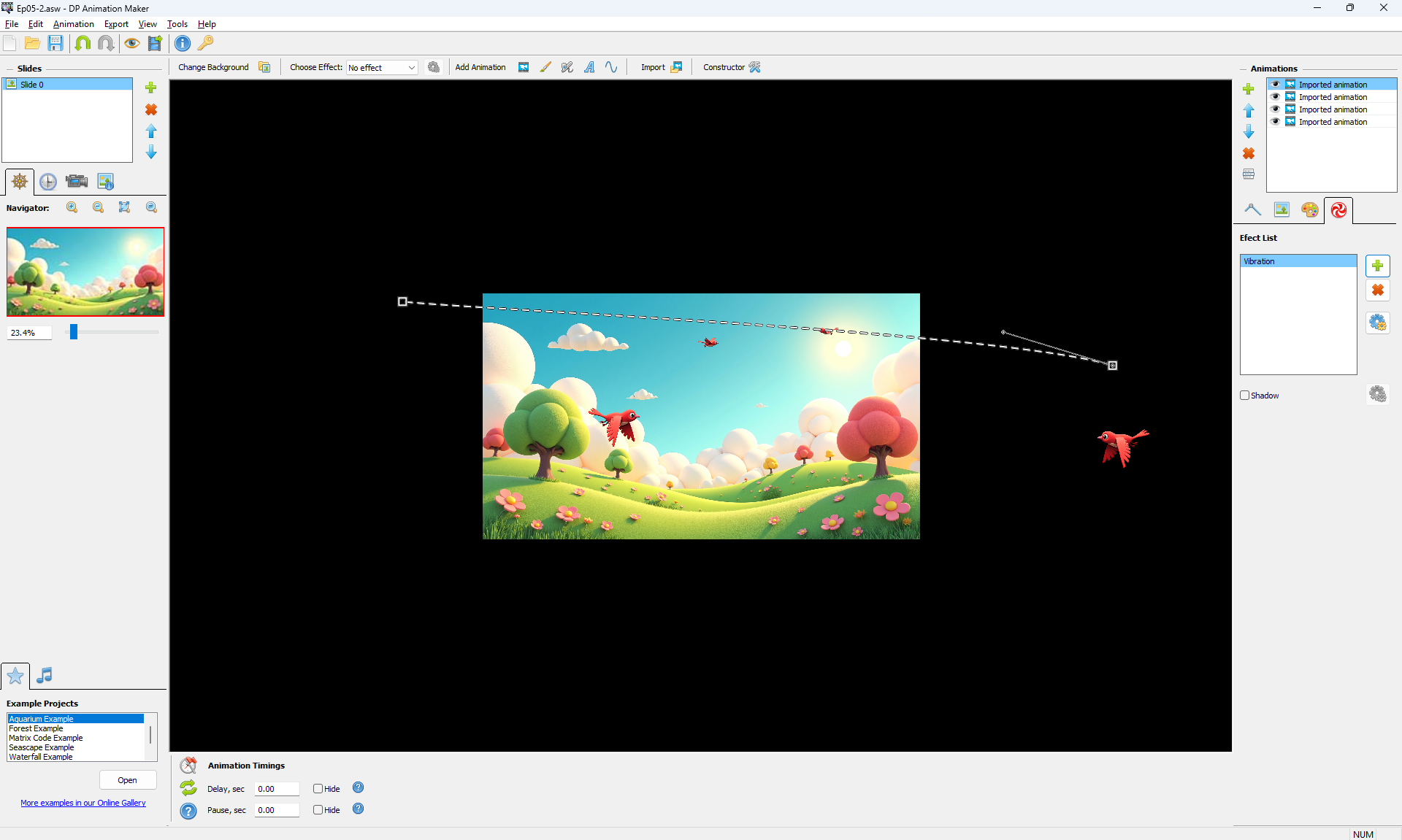
Task: Click the Navigator zoom slider handle
Action: pyautogui.click(x=74, y=332)
